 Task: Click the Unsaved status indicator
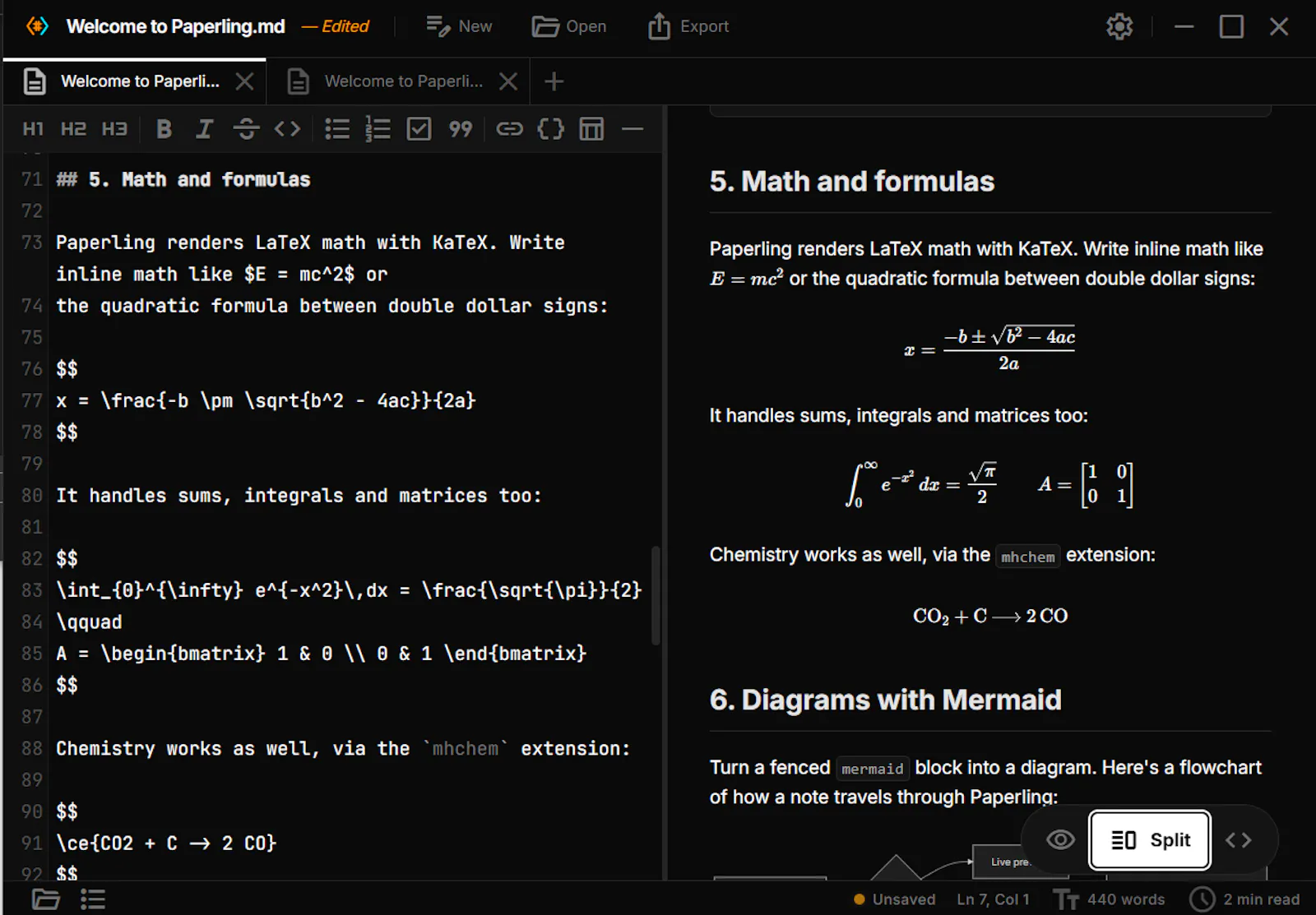click(895, 899)
